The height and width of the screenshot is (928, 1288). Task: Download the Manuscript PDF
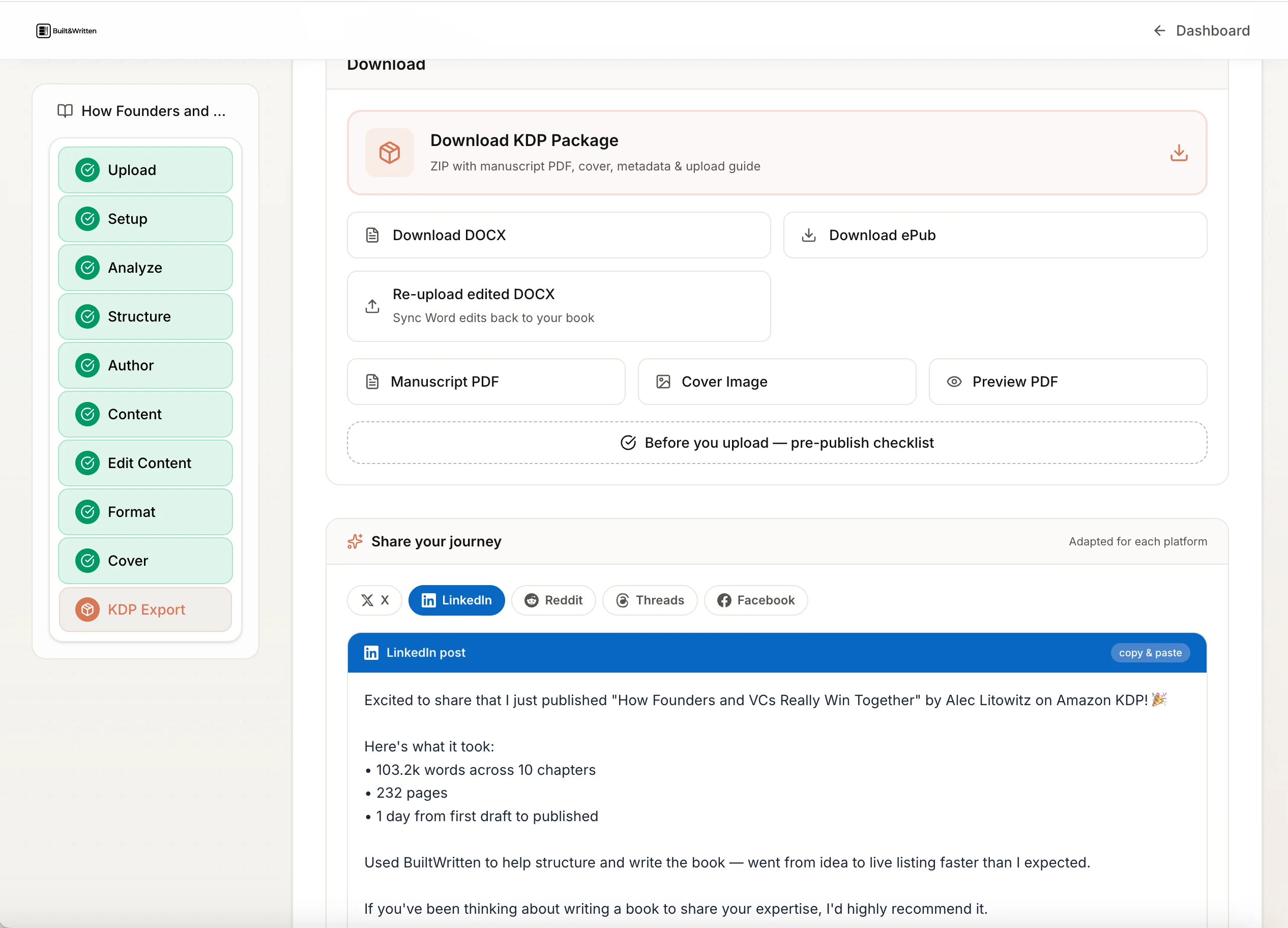pyautogui.click(x=486, y=382)
